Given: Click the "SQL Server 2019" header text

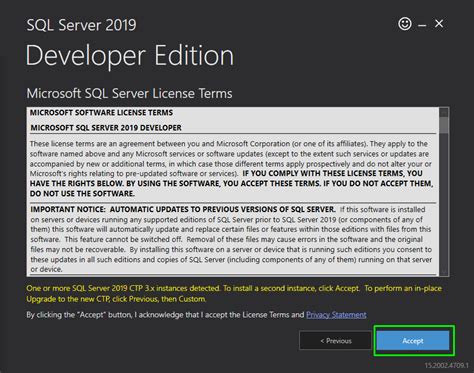Looking at the screenshot, I should coord(81,25).
